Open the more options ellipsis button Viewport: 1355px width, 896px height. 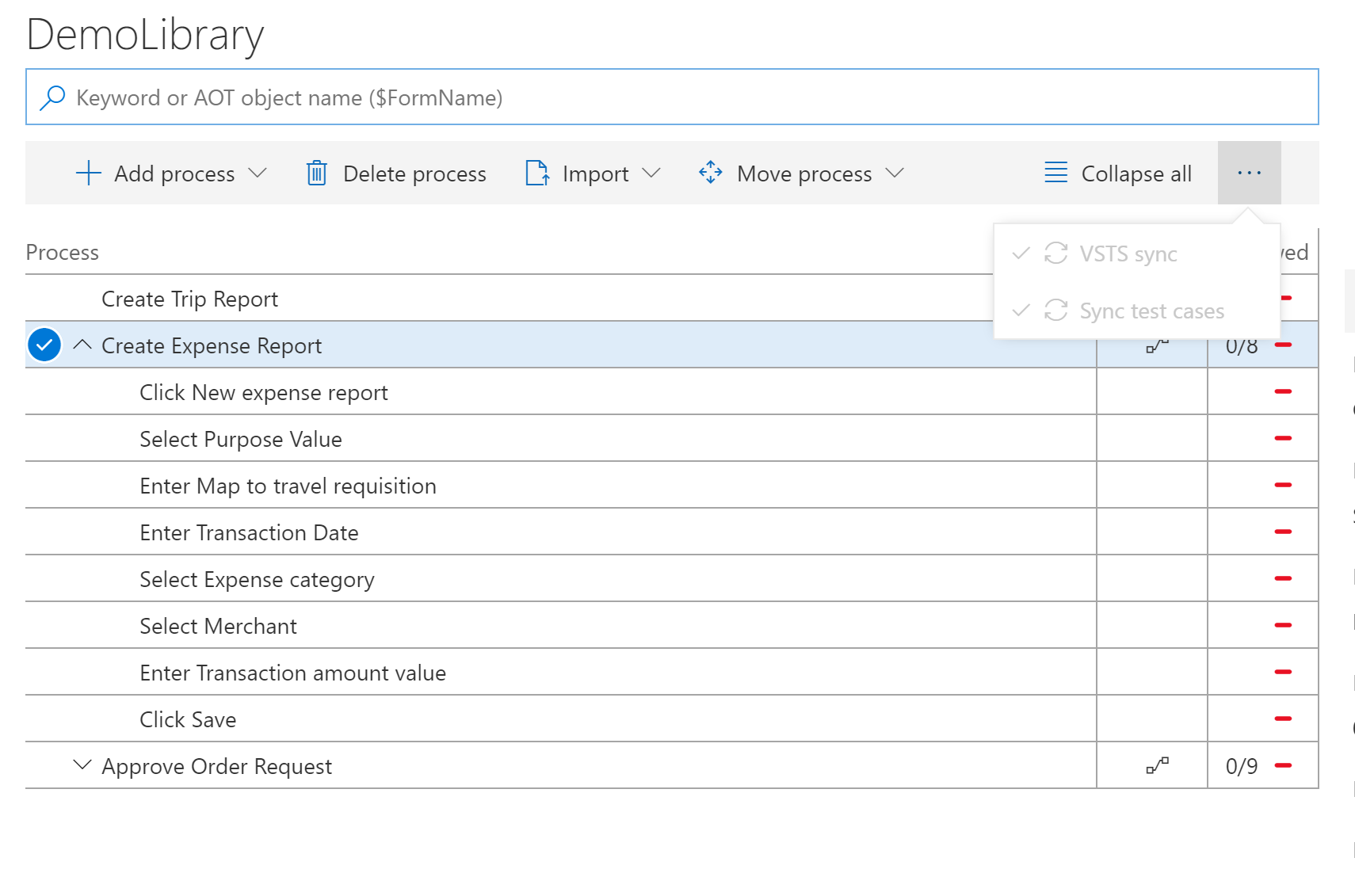tap(1249, 173)
